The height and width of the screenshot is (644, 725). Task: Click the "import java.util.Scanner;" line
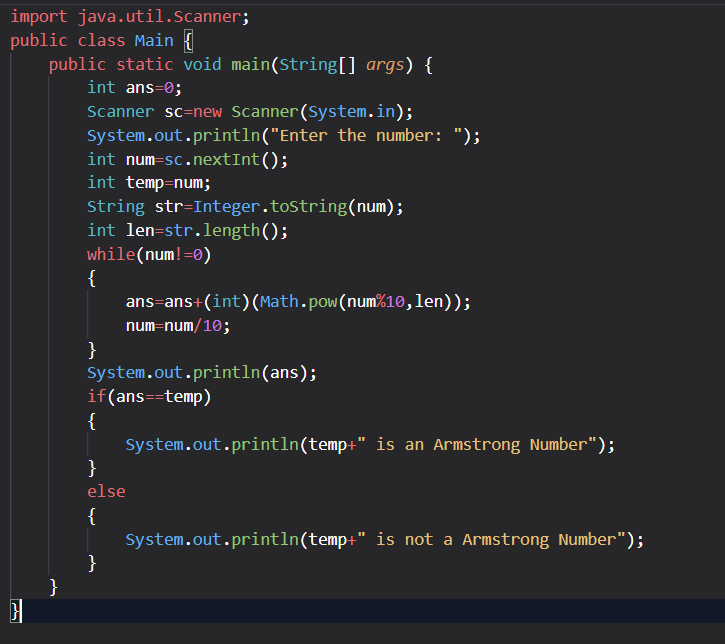point(130,17)
